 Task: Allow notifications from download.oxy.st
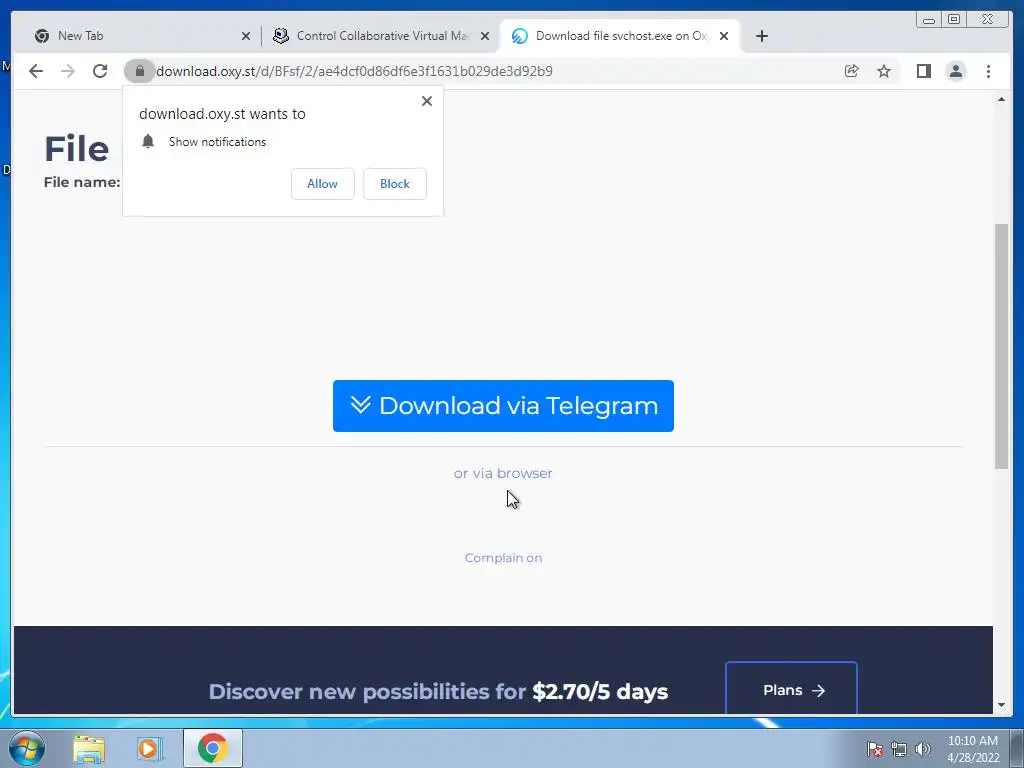(323, 184)
